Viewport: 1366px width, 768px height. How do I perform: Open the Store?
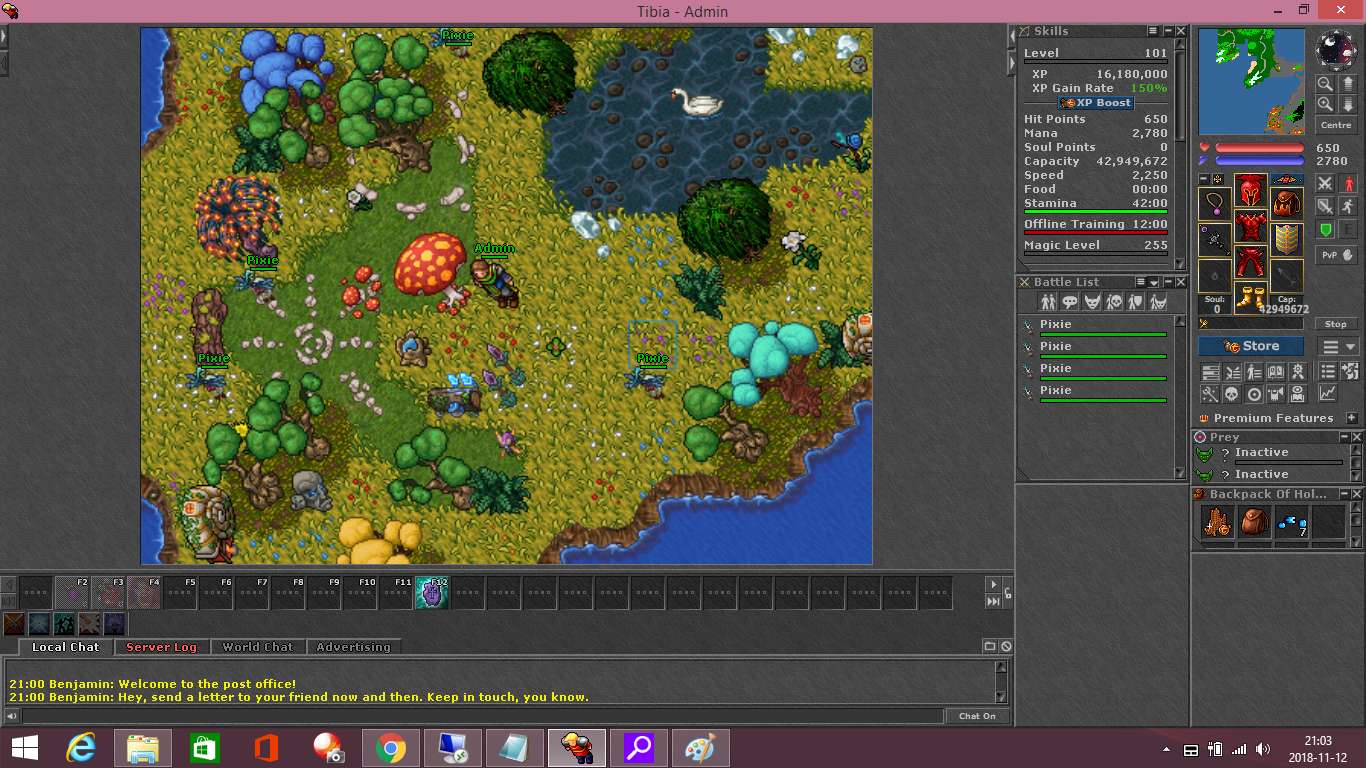pyautogui.click(x=1251, y=346)
